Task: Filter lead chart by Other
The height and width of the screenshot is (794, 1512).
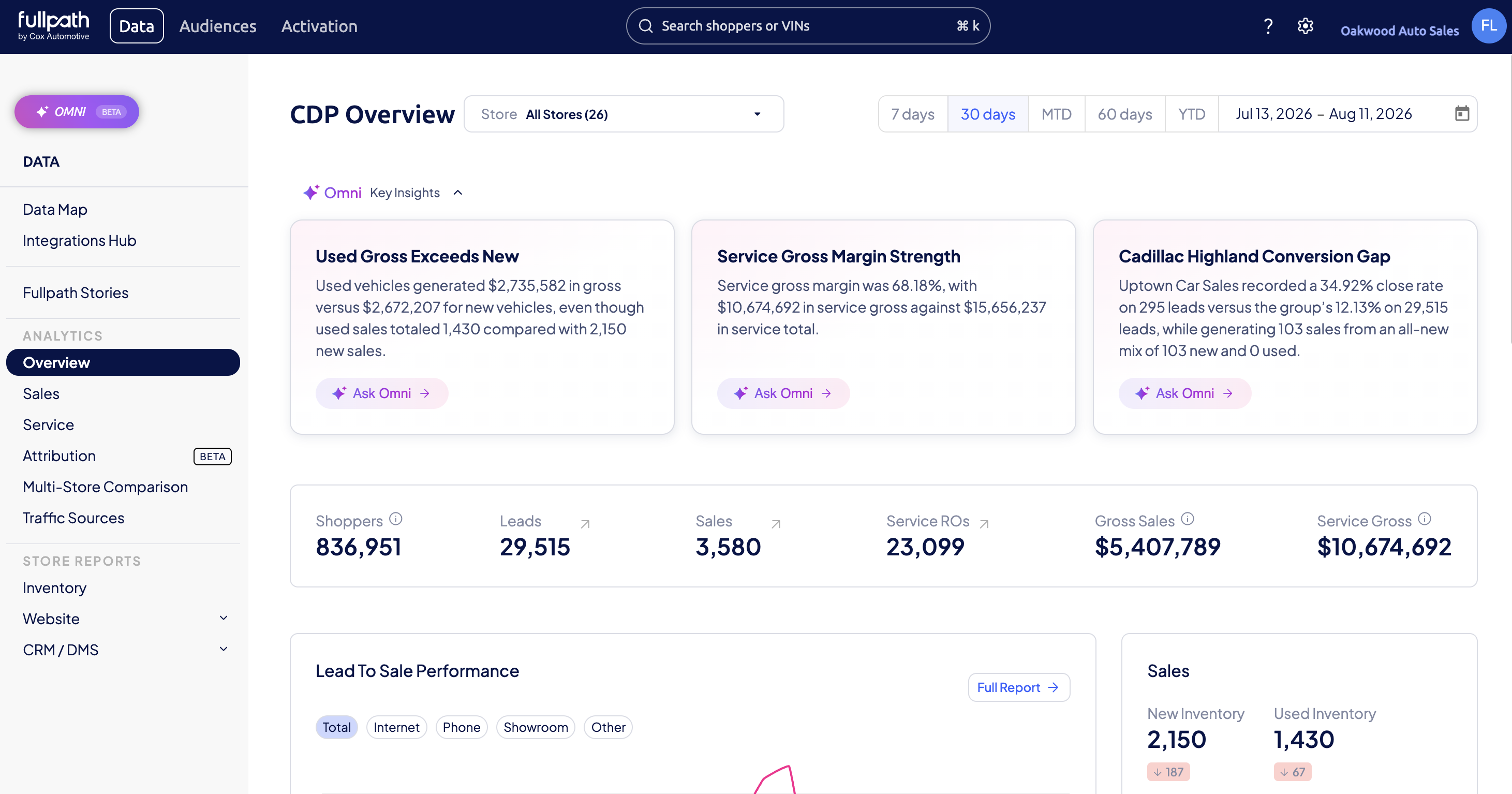Action: pos(608,727)
